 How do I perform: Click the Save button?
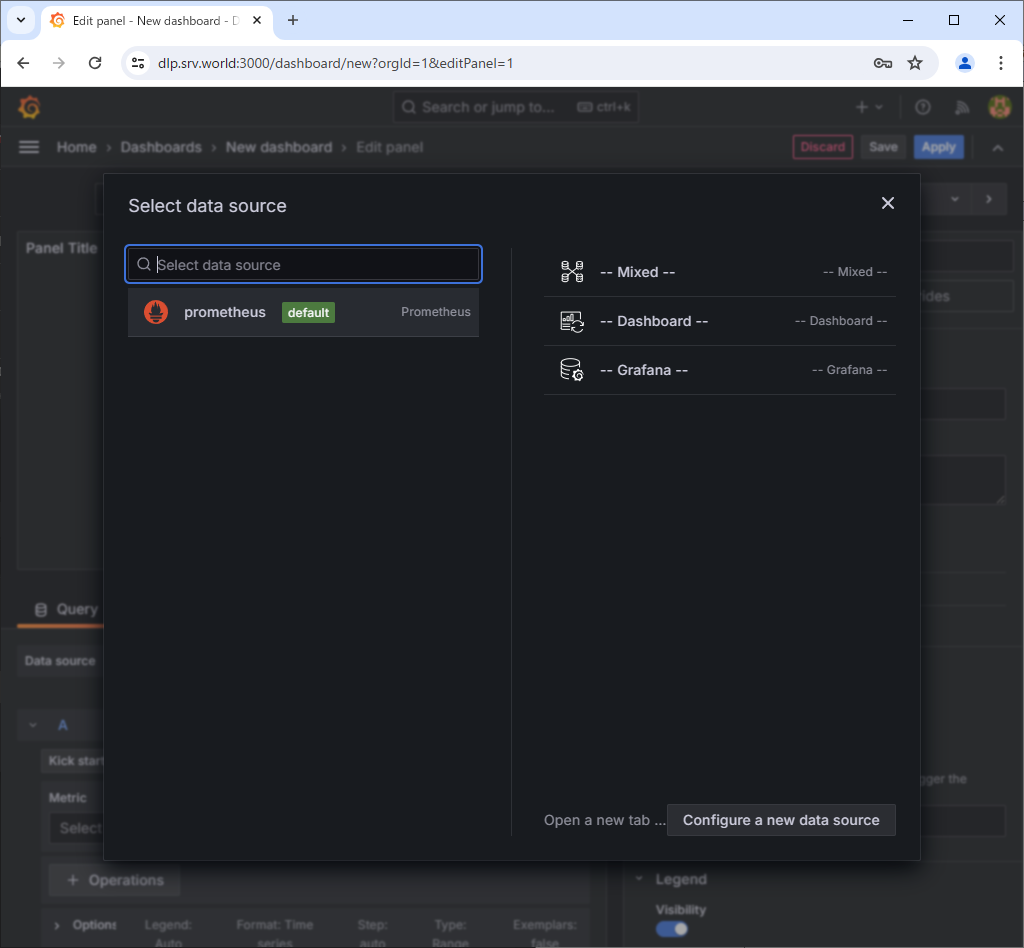(x=883, y=147)
